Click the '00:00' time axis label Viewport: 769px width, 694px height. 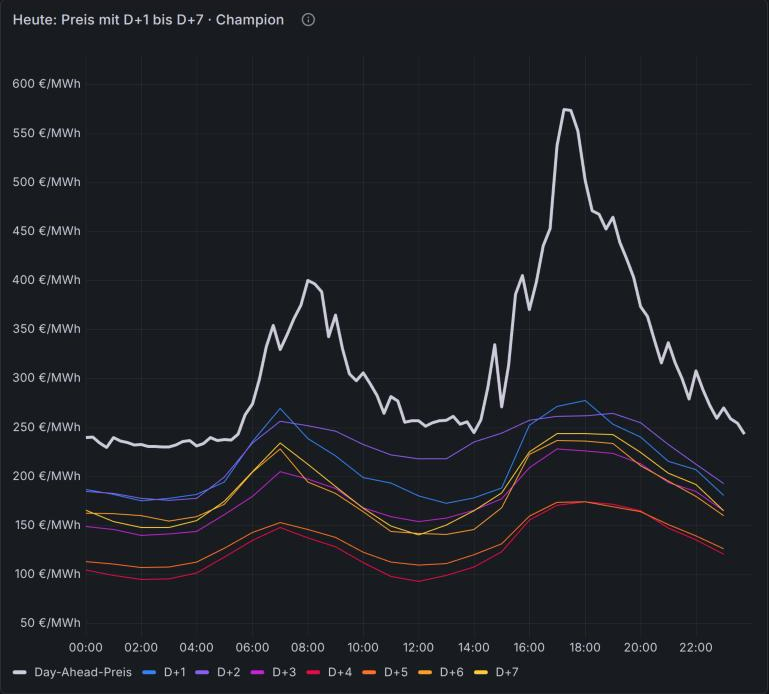click(86, 647)
